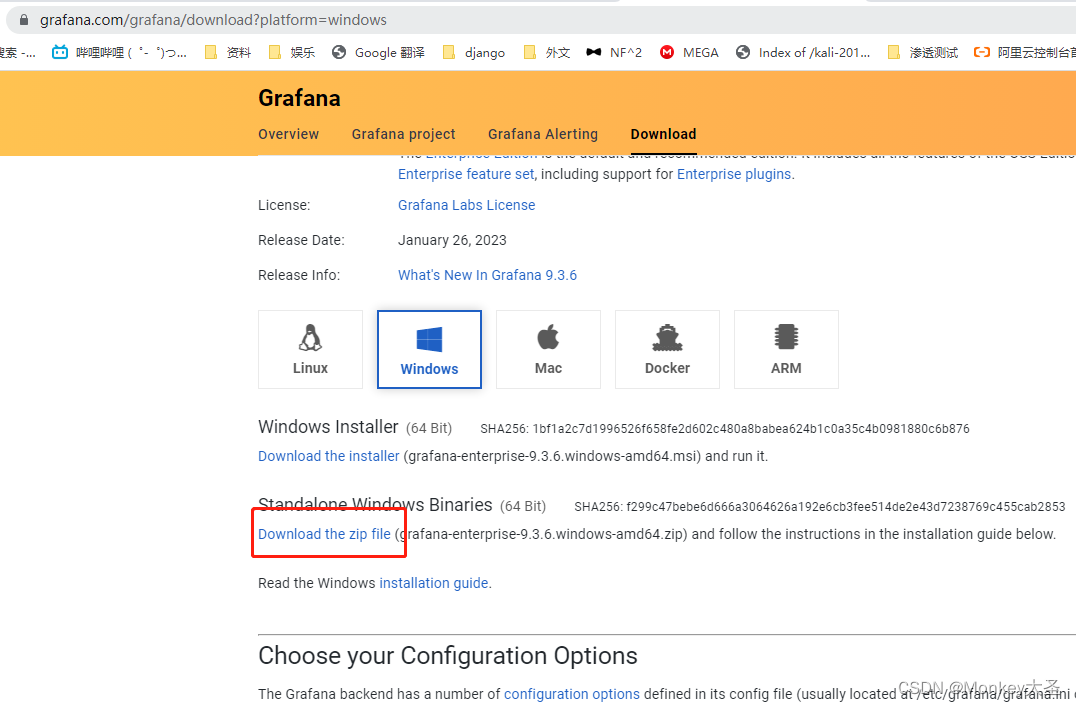Open the 外文 bookmark folder
Viewport: 1076px width, 707px height.
click(x=547, y=52)
